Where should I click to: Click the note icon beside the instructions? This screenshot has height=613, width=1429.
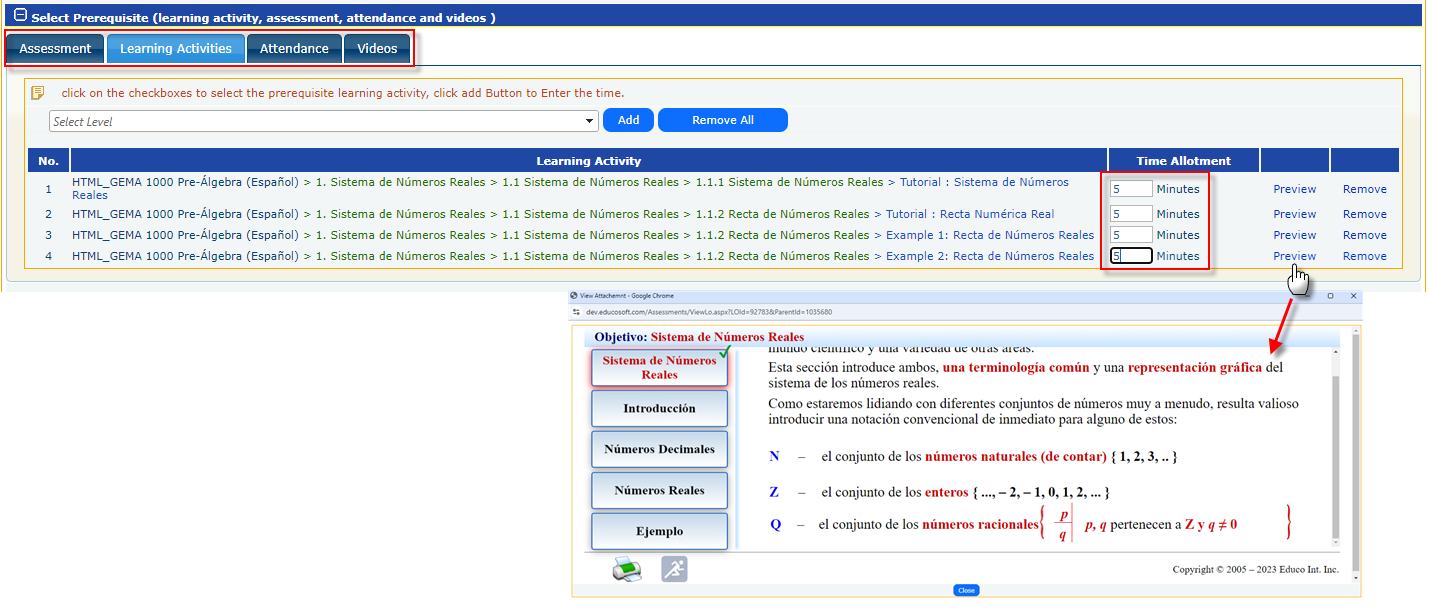38,93
